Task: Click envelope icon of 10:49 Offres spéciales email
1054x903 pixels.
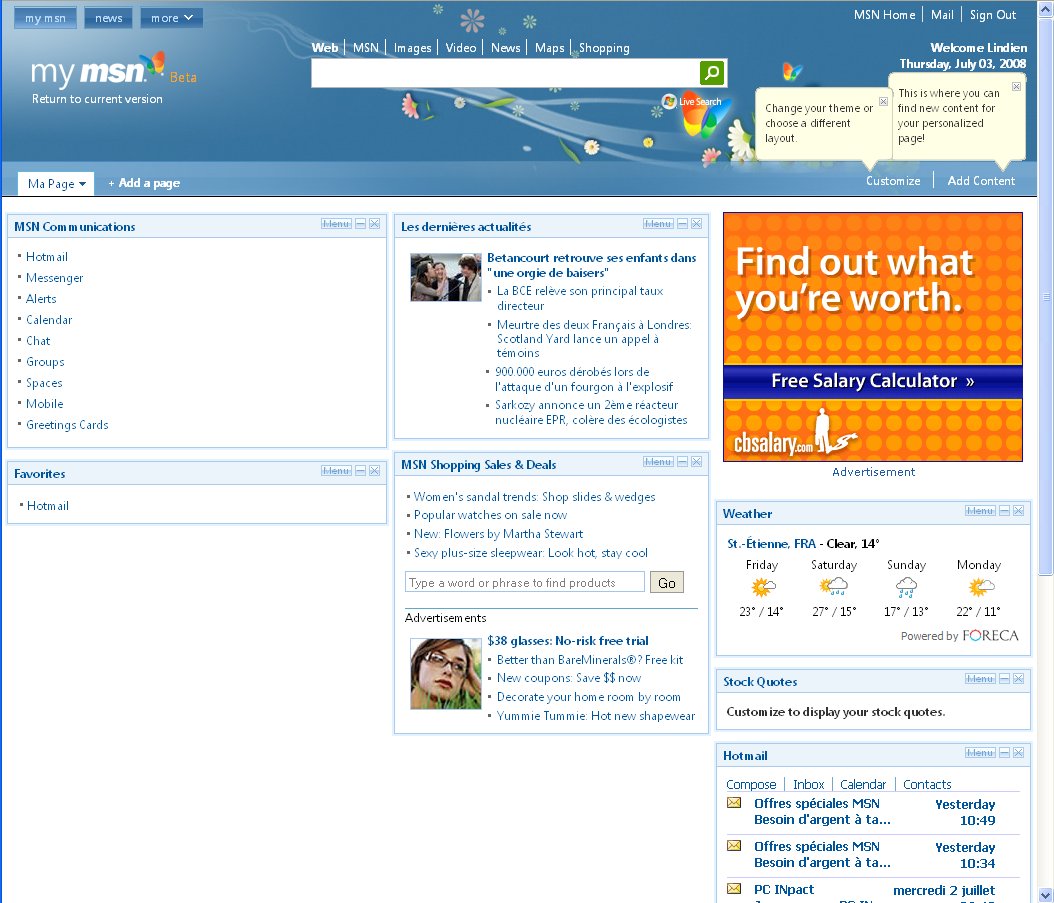Action: (734, 803)
